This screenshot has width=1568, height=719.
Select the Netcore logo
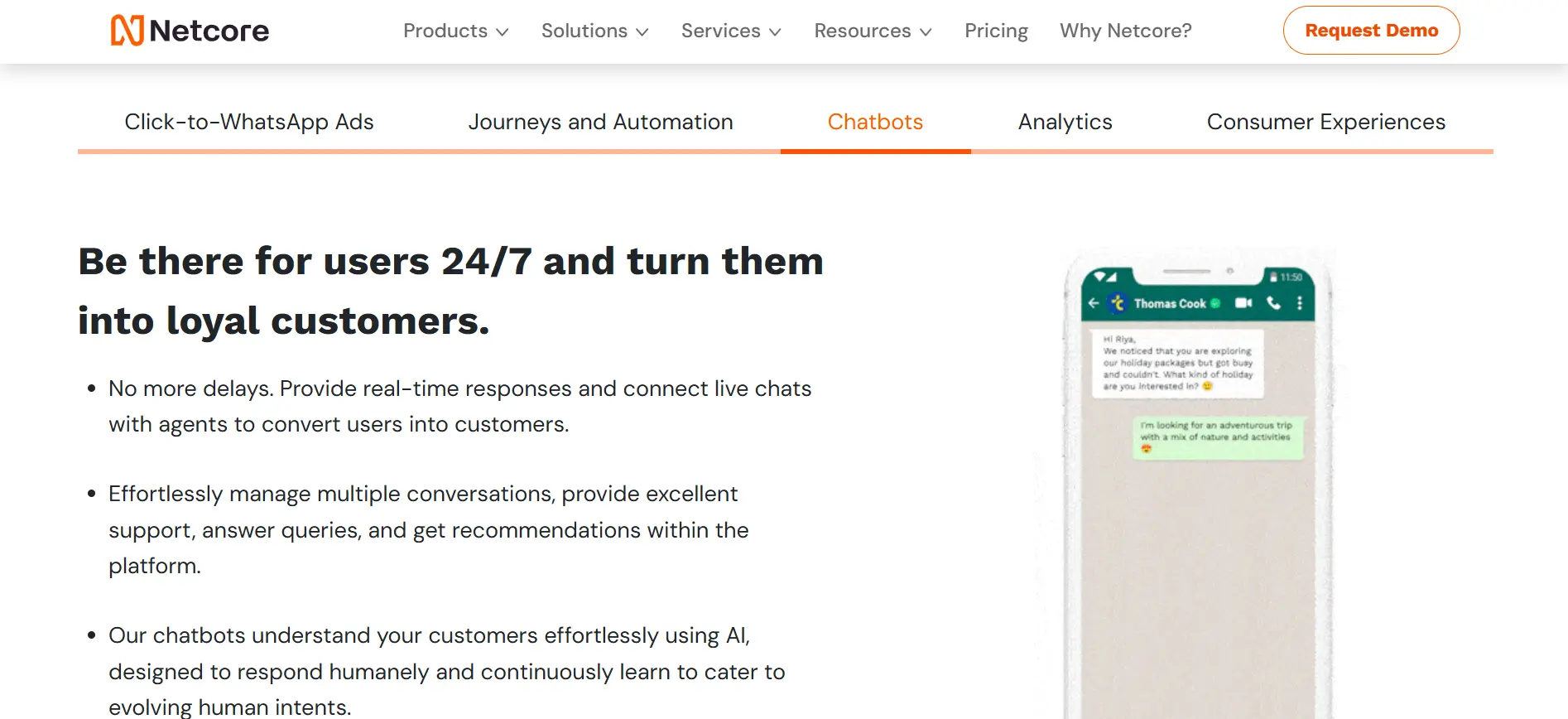pyautogui.click(x=189, y=30)
